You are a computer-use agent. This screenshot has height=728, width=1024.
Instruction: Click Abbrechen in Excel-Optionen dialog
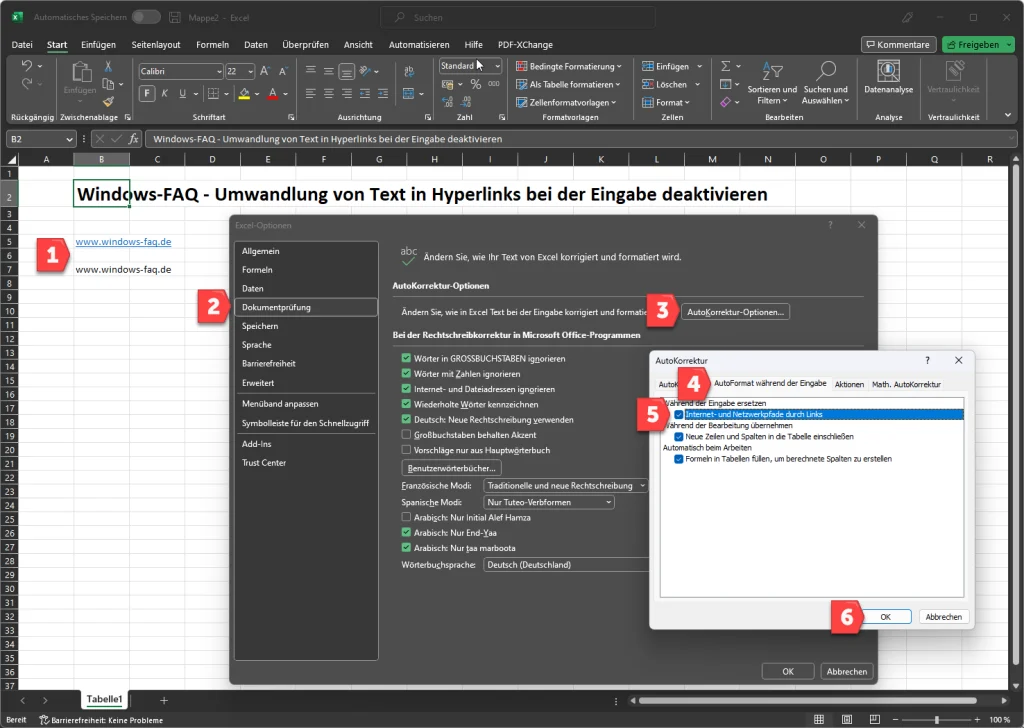point(847,671)
